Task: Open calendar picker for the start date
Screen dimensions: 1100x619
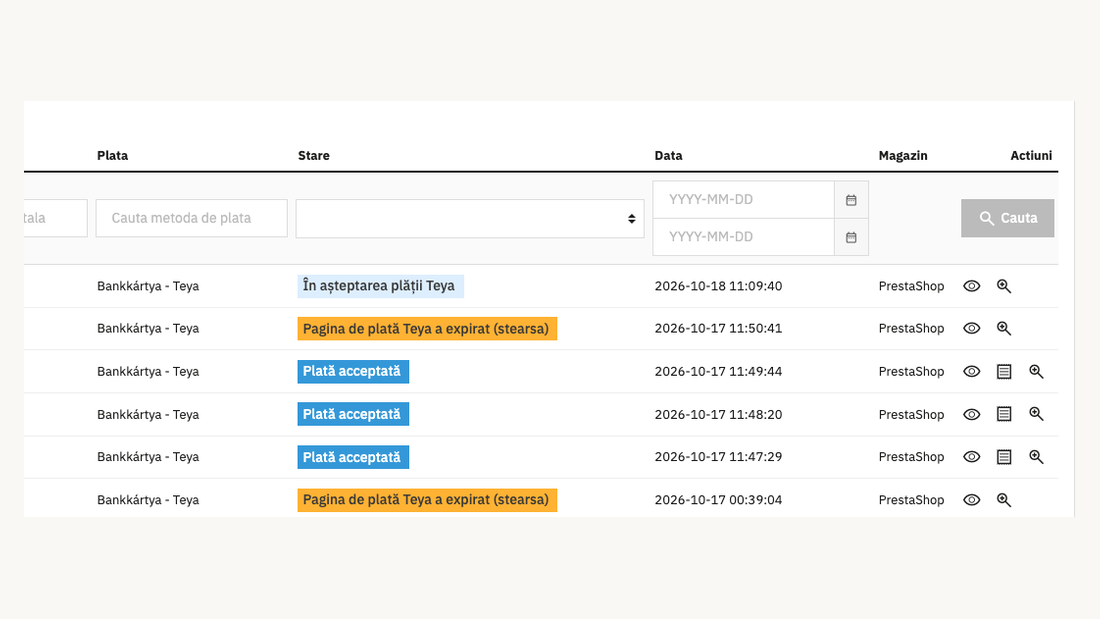Action: coord(851,200)
